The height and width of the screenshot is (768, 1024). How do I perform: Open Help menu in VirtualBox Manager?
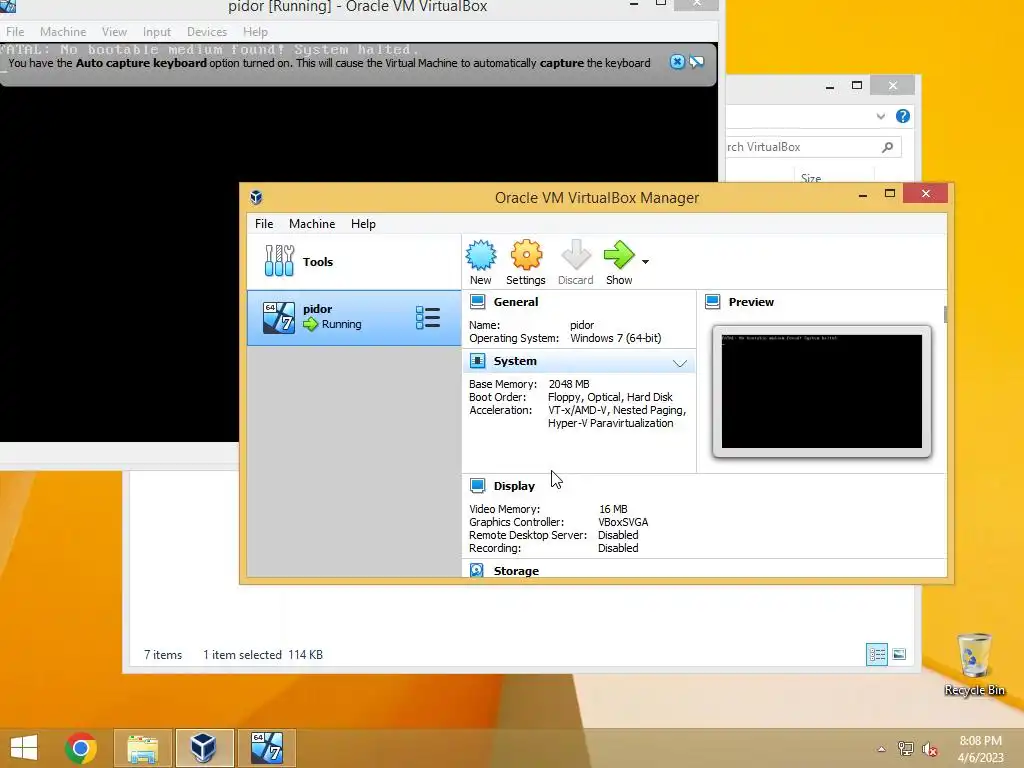pos(363,223)
